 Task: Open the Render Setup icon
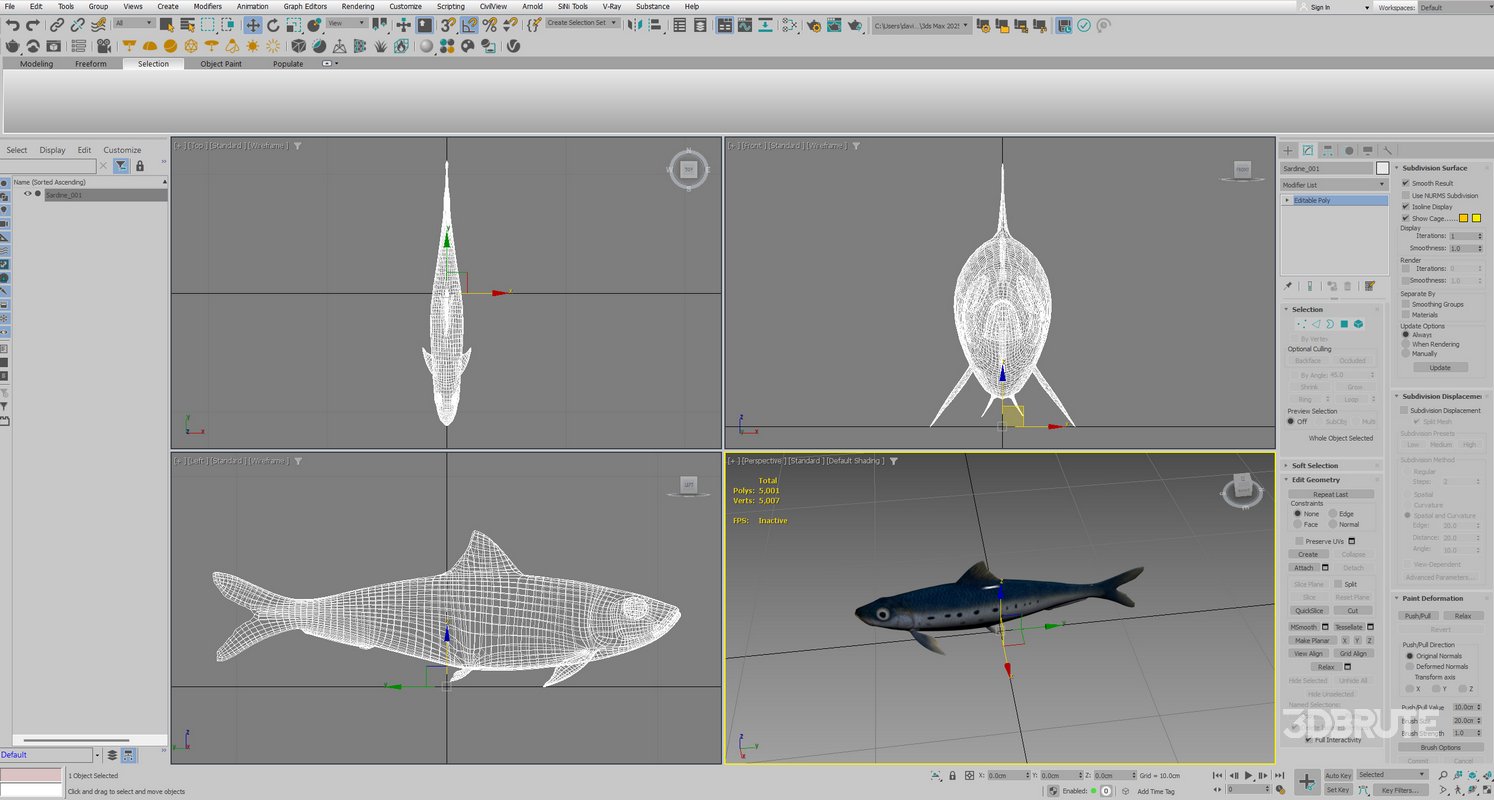coord(816,24)
